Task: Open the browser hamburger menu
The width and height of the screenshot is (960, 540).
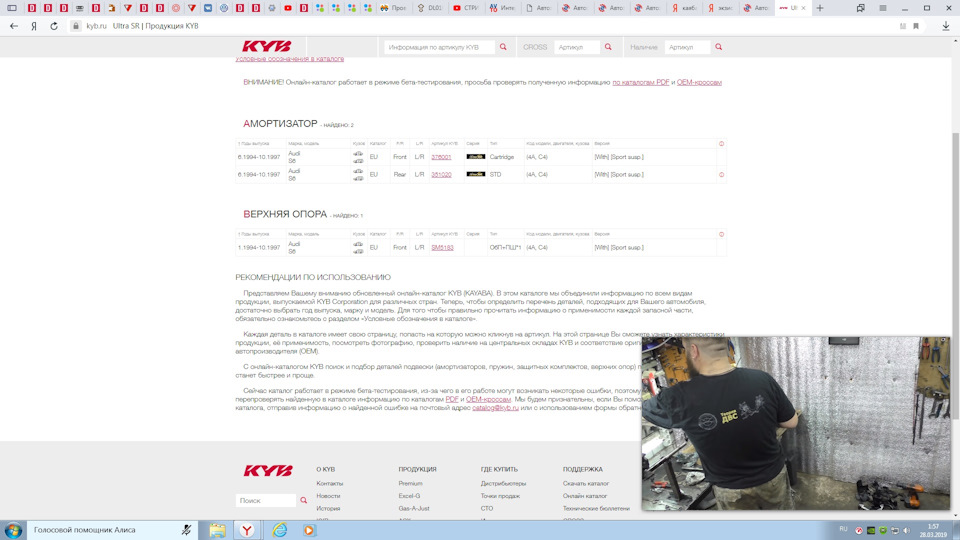Action: pyautogui.click(x=883, y=8)
